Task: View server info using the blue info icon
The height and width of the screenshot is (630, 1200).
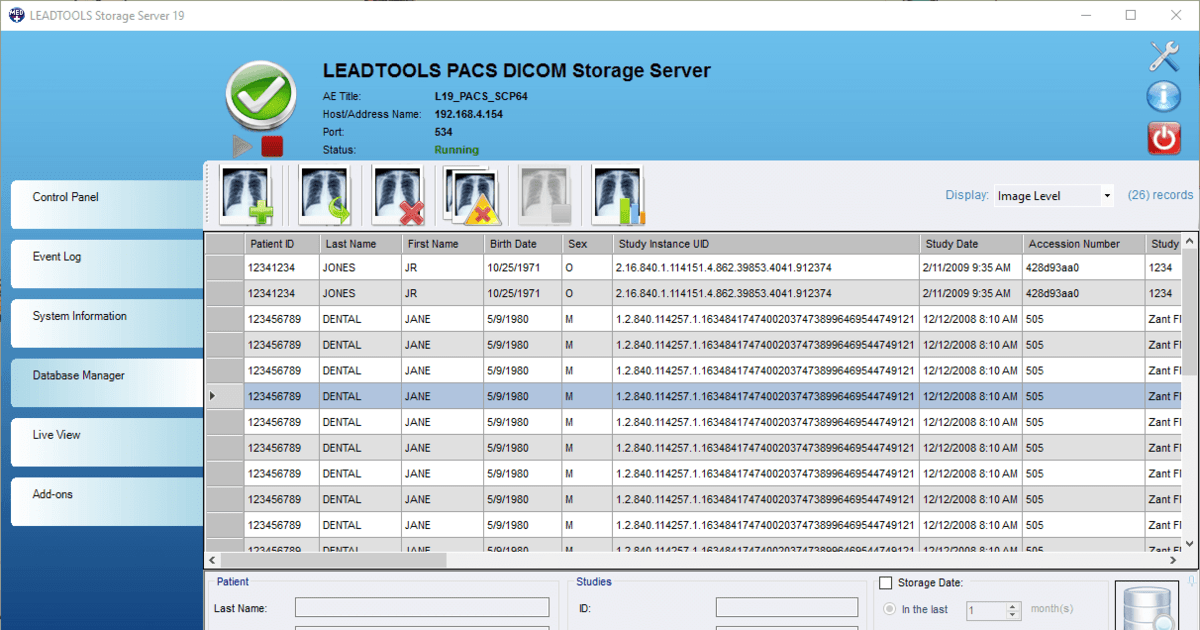Action: click(1163, 97)
